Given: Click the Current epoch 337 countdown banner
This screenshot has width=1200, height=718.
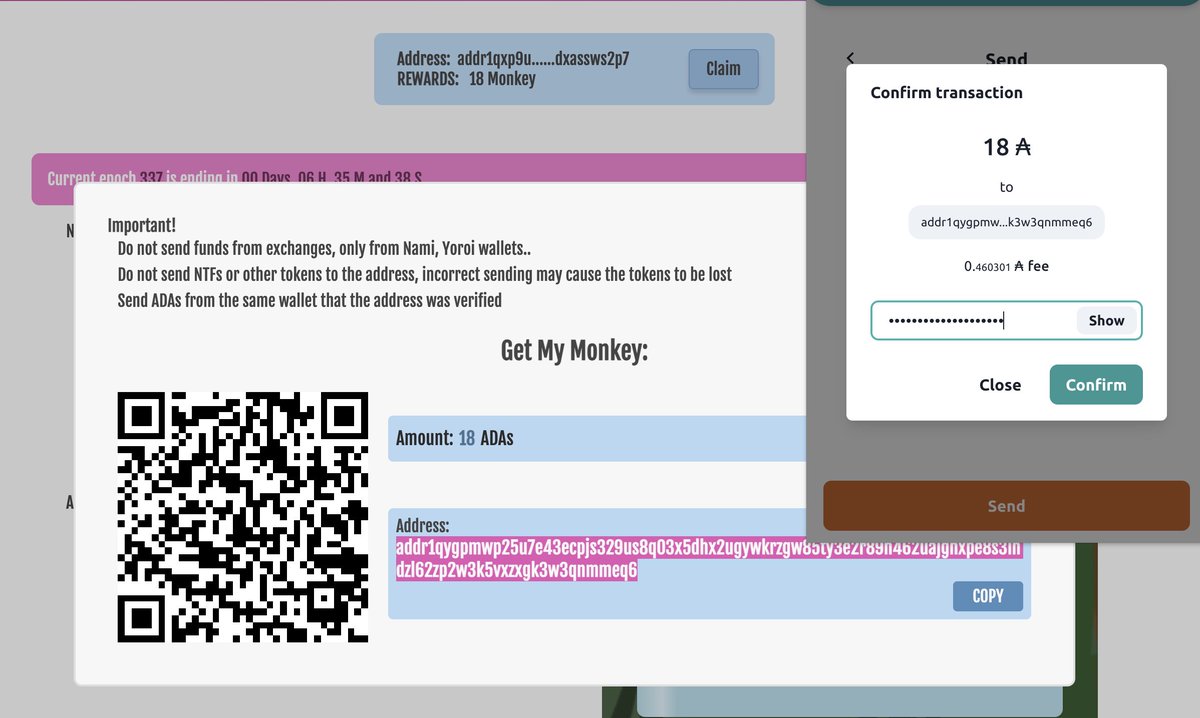Looking at the screenshot, I should (418, 179).
